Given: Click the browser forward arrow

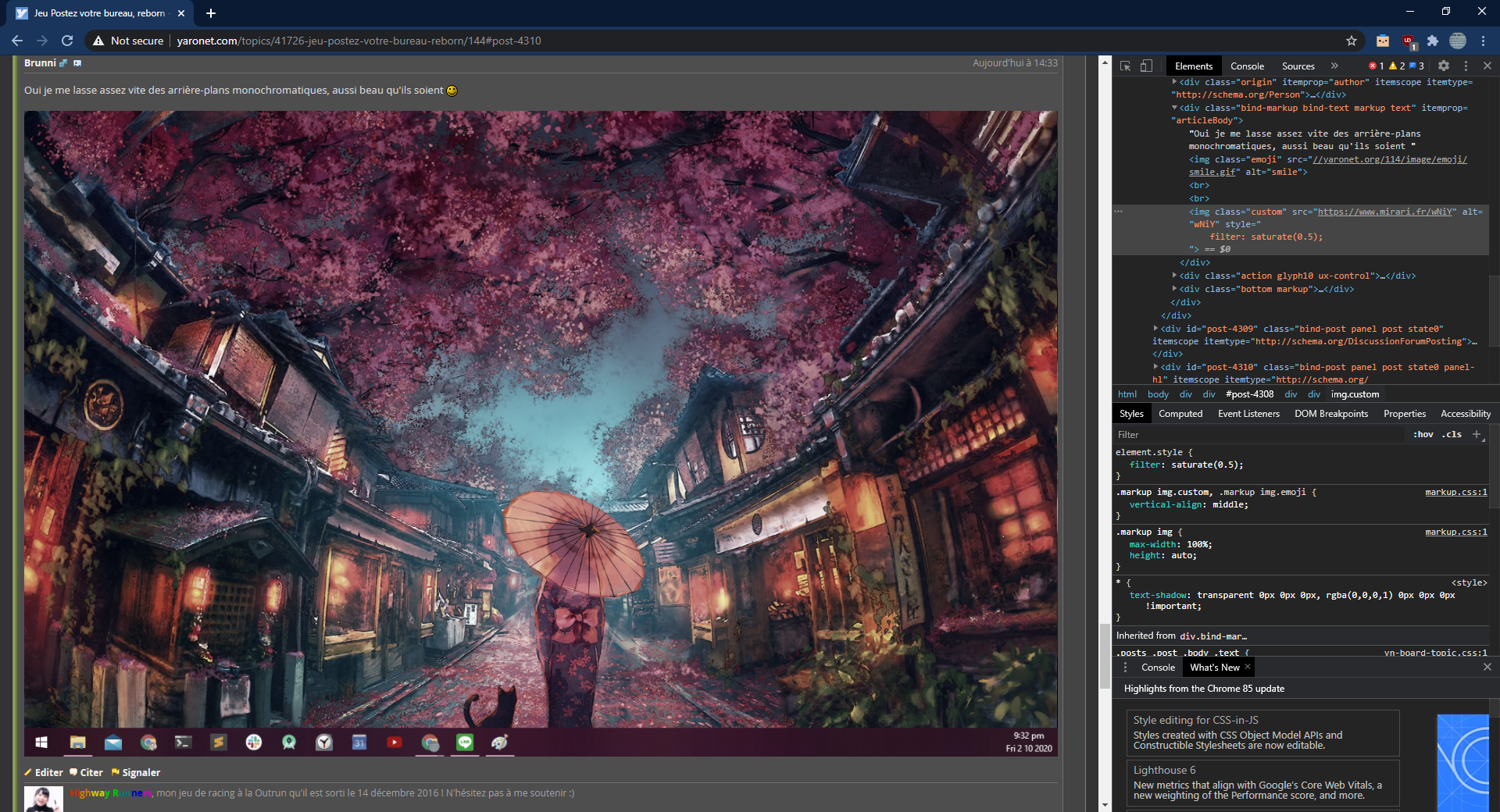Looking at the screenshot, I should pyautogui.click(x=42, y=41).
